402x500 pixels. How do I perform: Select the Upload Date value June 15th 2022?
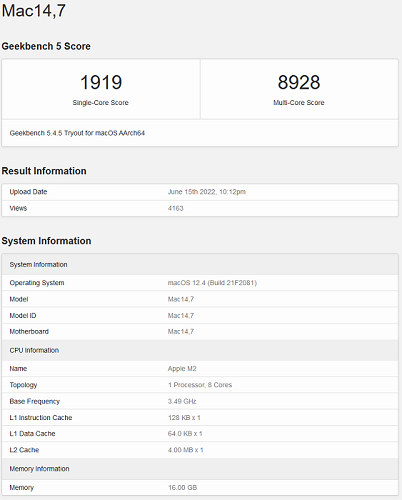click(207, 192)
